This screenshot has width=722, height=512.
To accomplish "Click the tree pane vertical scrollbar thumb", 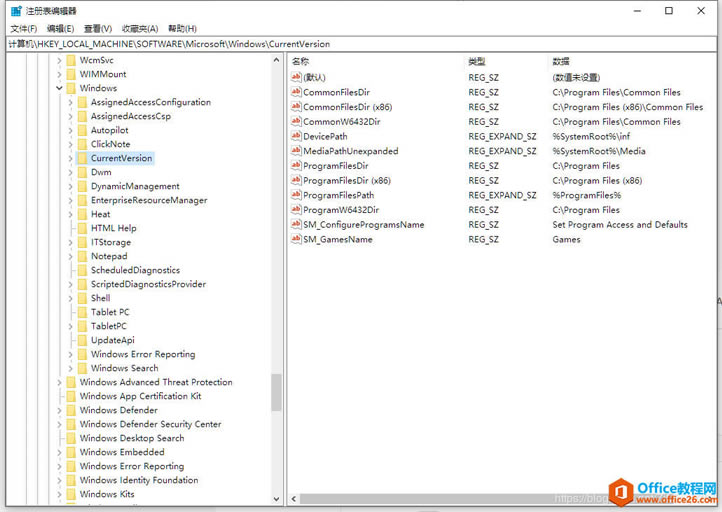I will (x=276, y=392).
